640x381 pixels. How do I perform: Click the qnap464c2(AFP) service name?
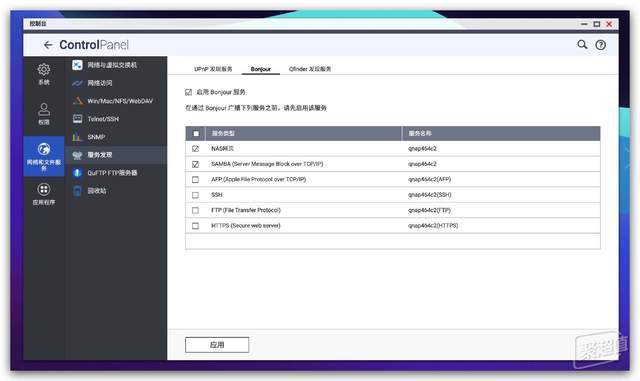429,179
